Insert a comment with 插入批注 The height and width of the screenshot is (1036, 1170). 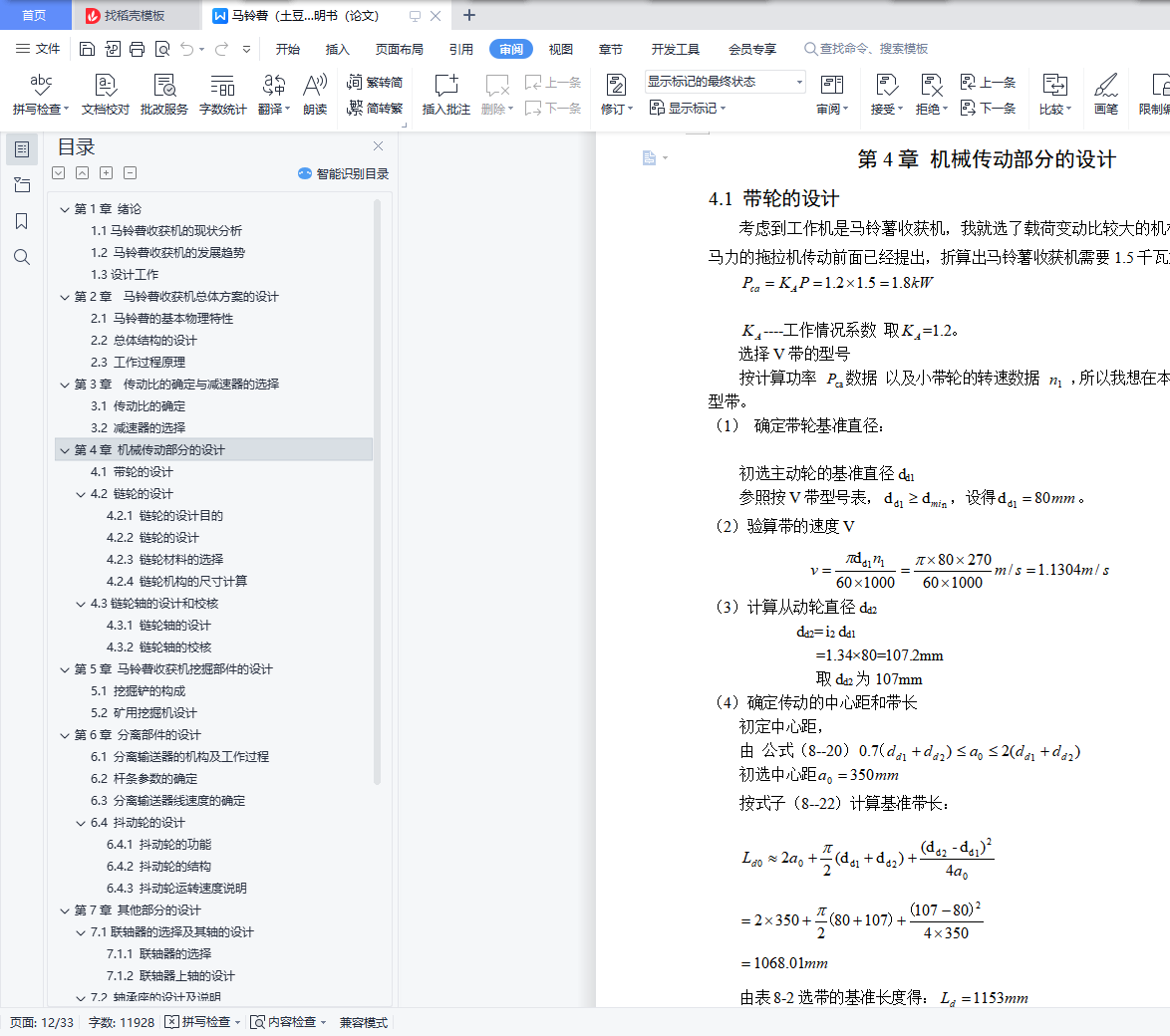point(446,94)
